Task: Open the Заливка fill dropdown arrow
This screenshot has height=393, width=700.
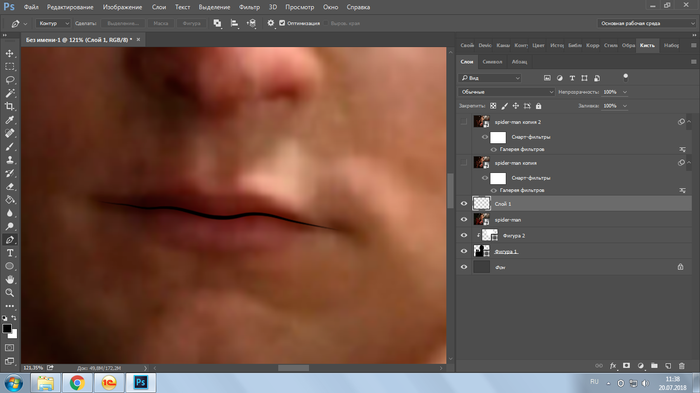Action: [625, 106]
